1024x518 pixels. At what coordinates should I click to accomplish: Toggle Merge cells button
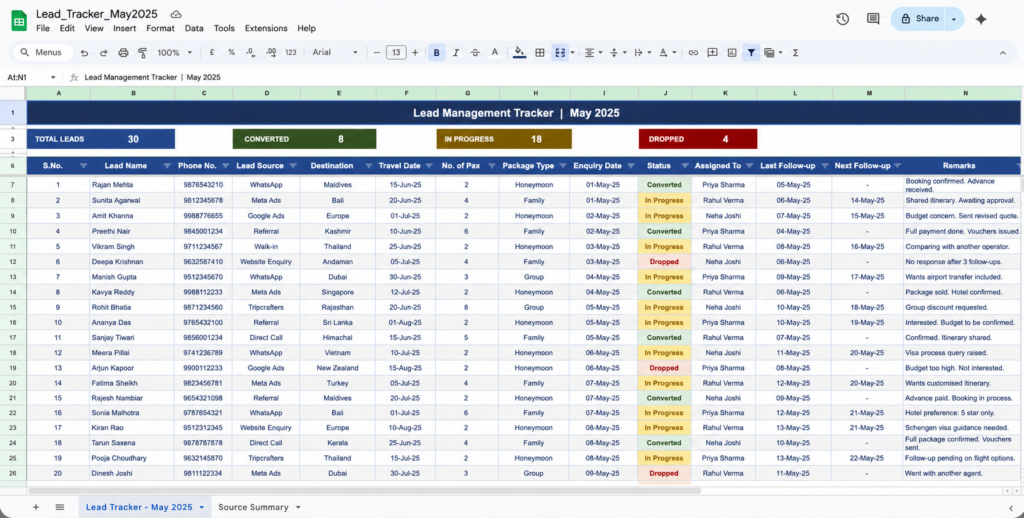(x=560, y=53)
